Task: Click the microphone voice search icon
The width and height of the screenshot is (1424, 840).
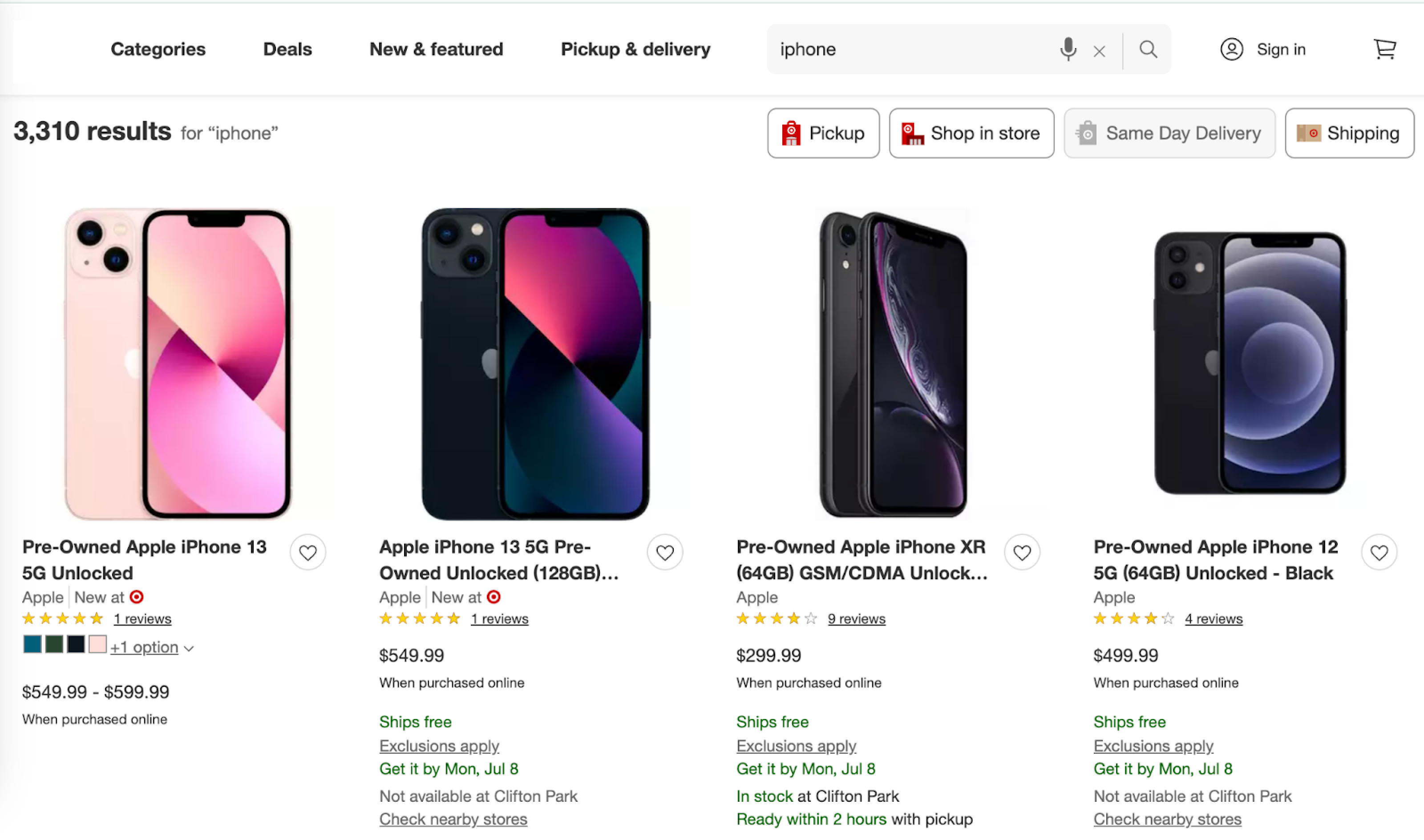Action: [x=1068, y=49]
